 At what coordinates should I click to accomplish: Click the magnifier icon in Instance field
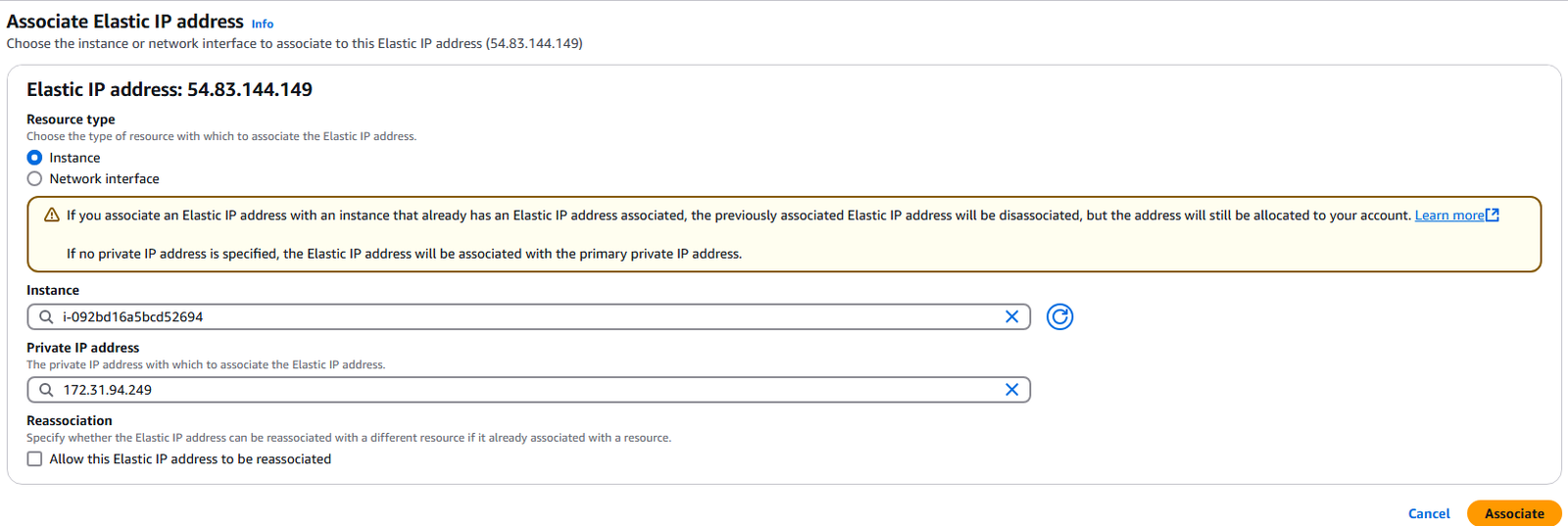pyautogui.click(x=46, y=316)
